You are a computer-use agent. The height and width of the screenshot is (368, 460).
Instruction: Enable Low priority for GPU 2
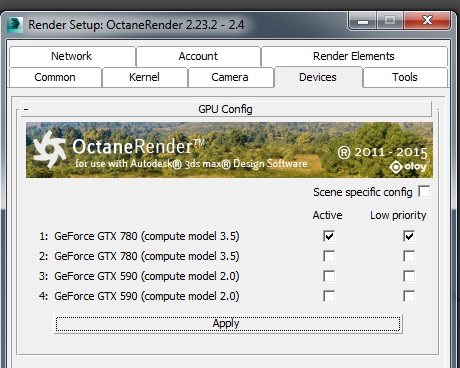click(409, 256)
